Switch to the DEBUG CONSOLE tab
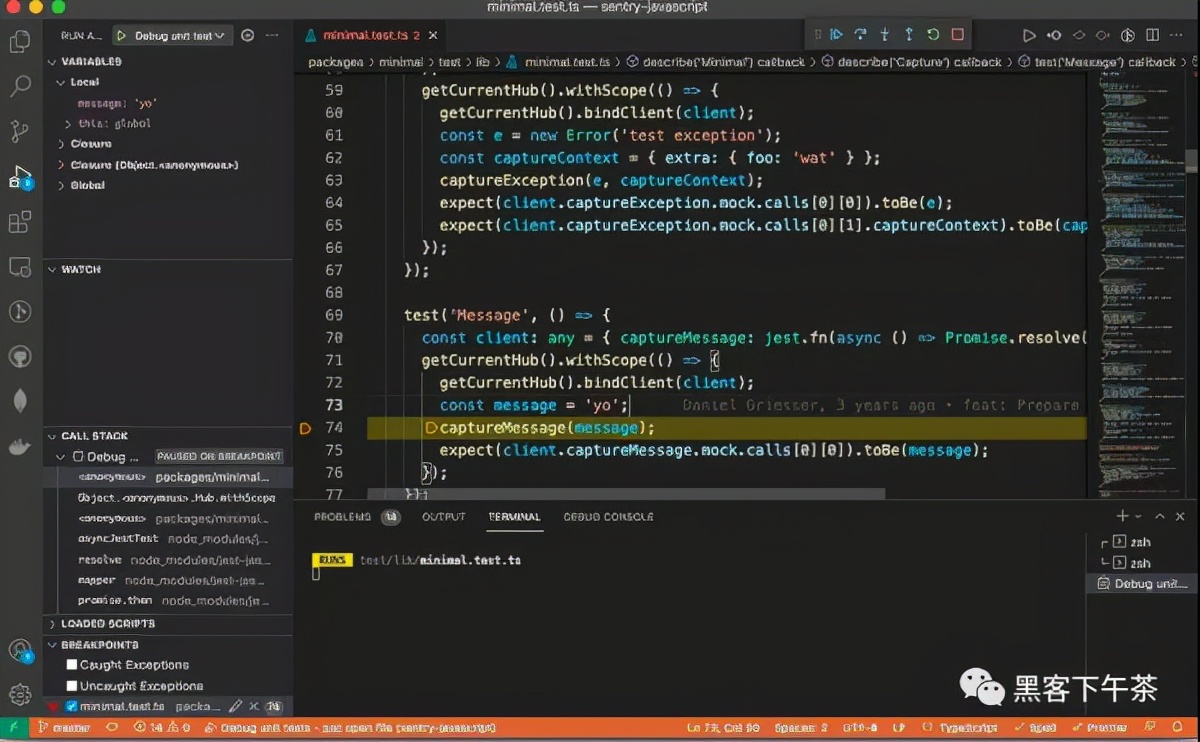Viewport: 1200px width, 742px height. pos(608,517)
